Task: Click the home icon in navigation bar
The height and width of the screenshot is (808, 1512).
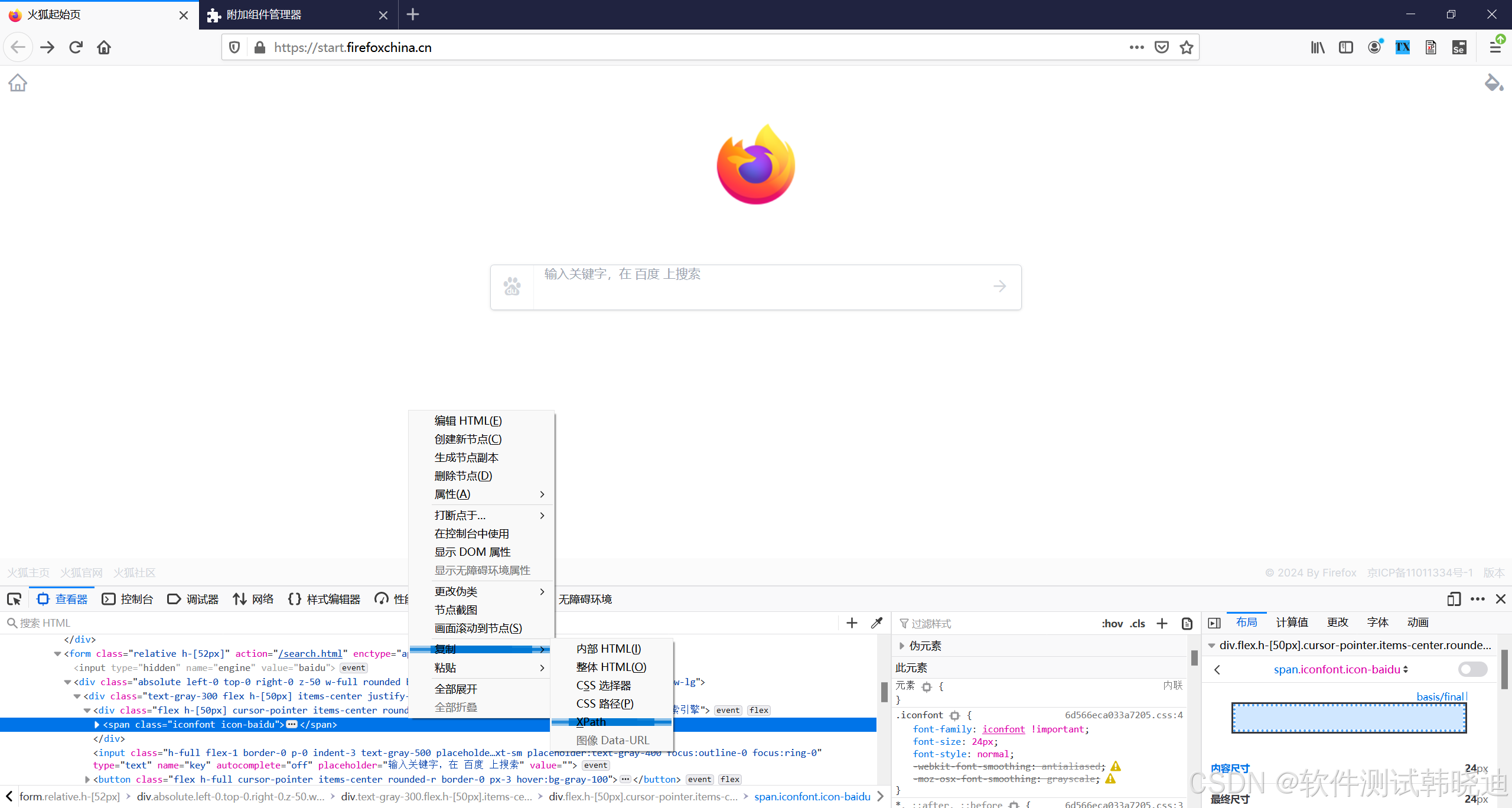Action: 104,47
